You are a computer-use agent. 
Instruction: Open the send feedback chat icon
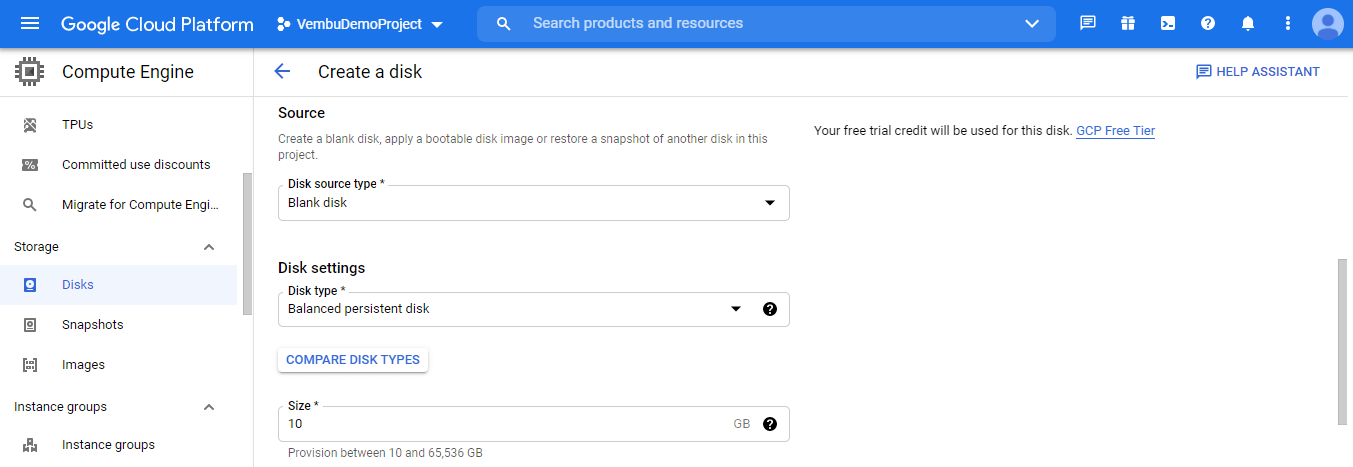click(1088, 23)
